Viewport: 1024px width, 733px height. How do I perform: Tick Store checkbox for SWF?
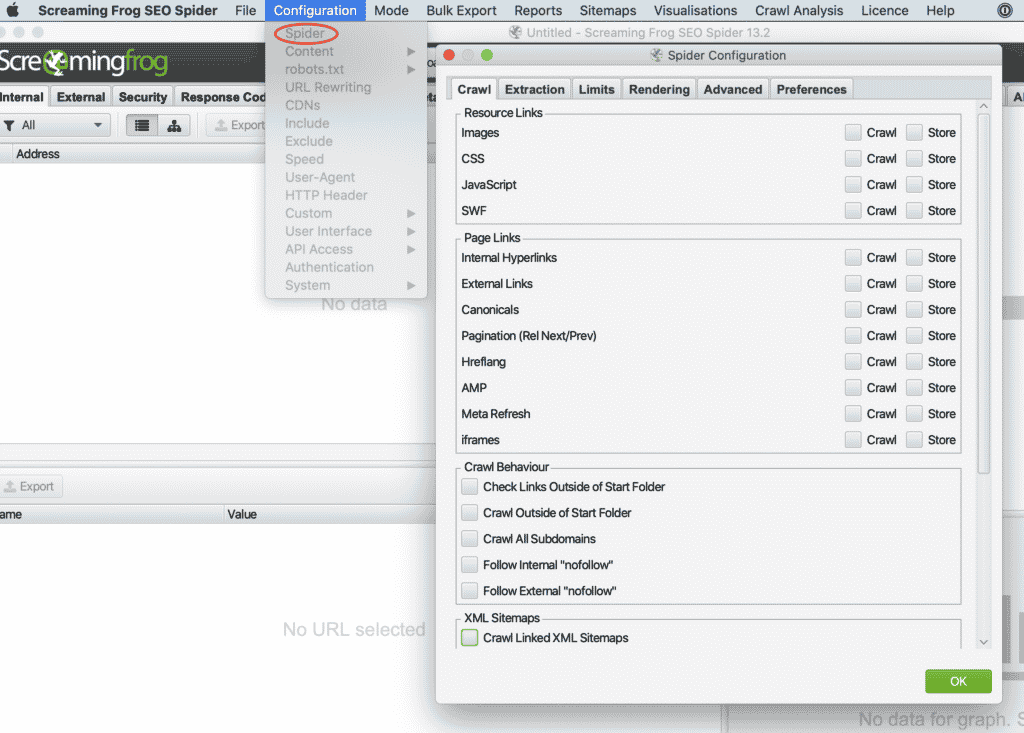pos(914,211)
